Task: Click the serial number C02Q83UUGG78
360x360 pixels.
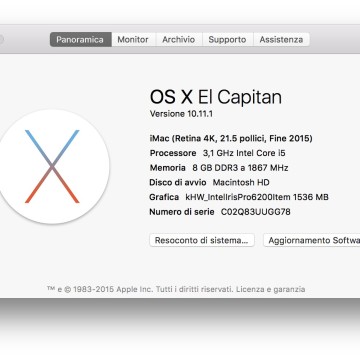Action: coord(256,212)
